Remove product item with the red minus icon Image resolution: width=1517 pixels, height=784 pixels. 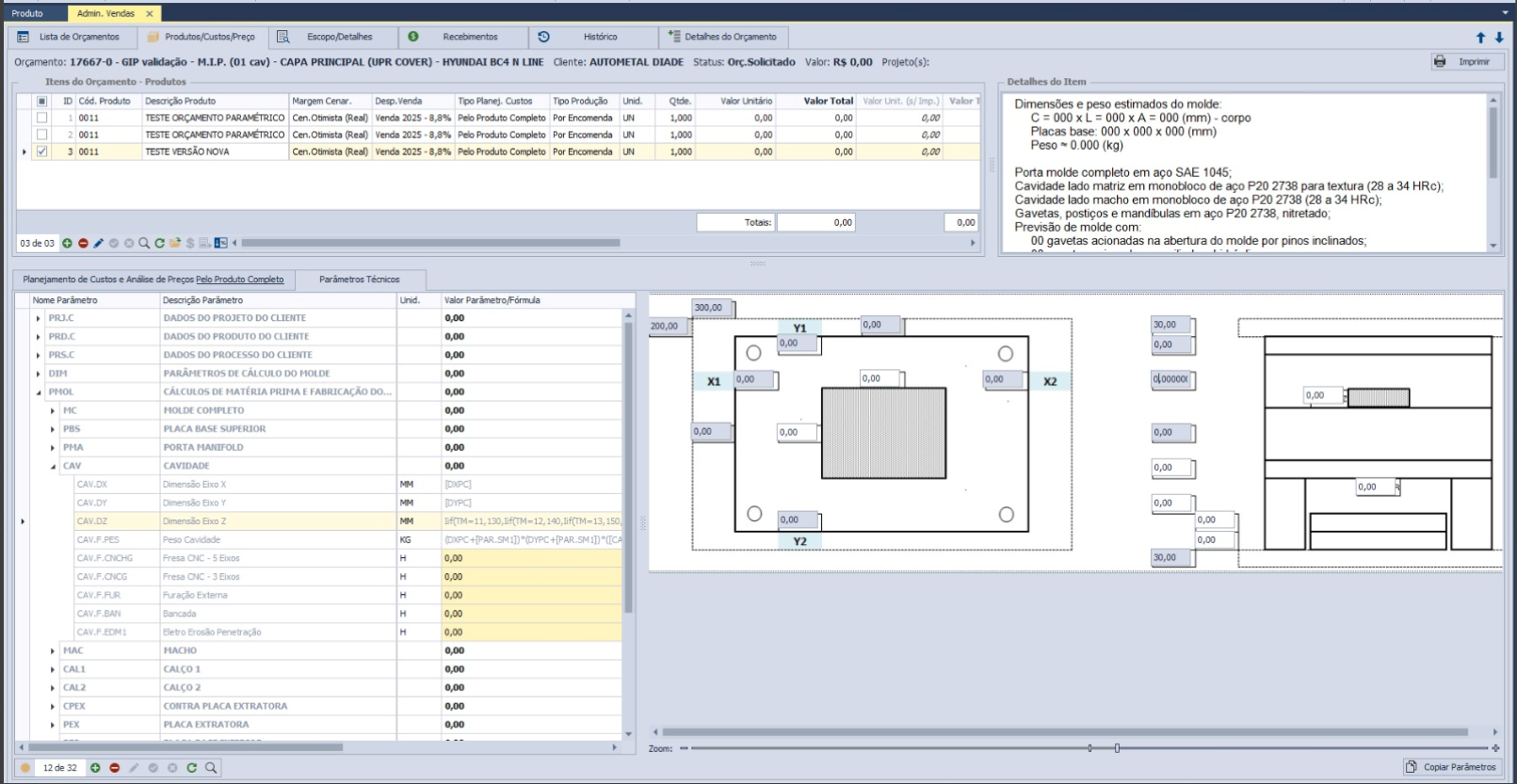click(83, 243)
